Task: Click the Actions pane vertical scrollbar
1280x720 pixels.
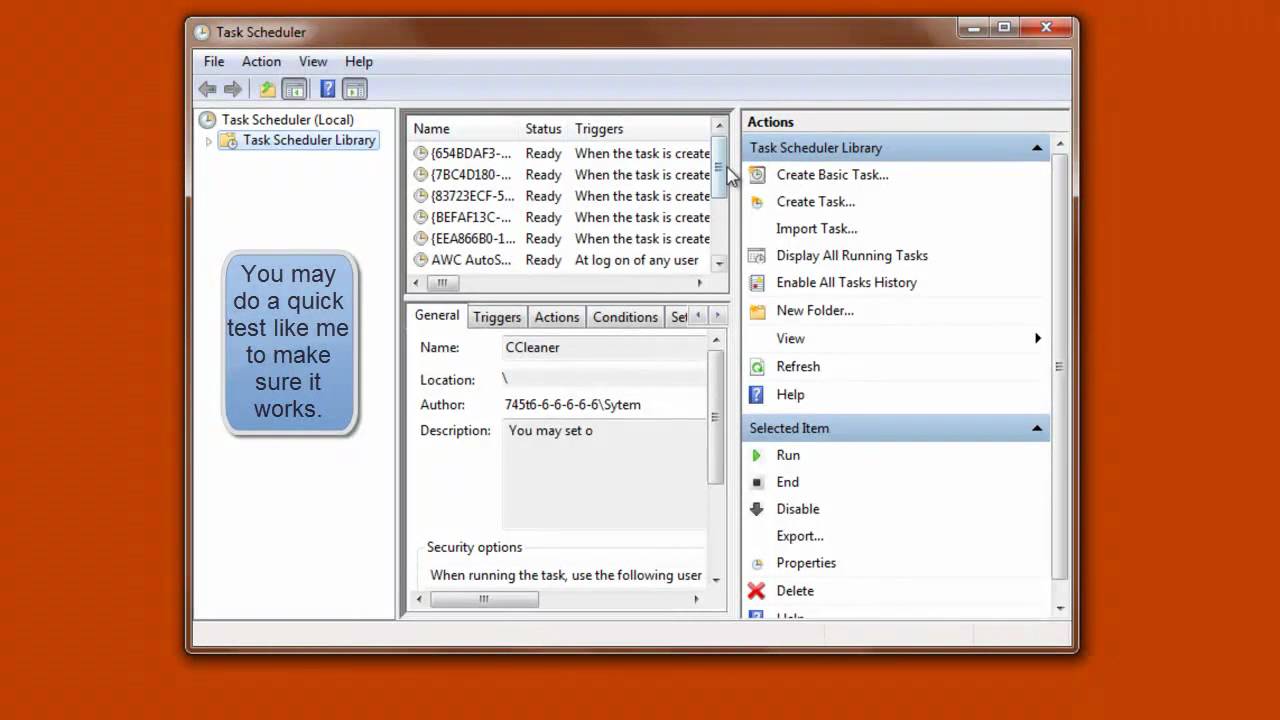Action: point(1060,367)
